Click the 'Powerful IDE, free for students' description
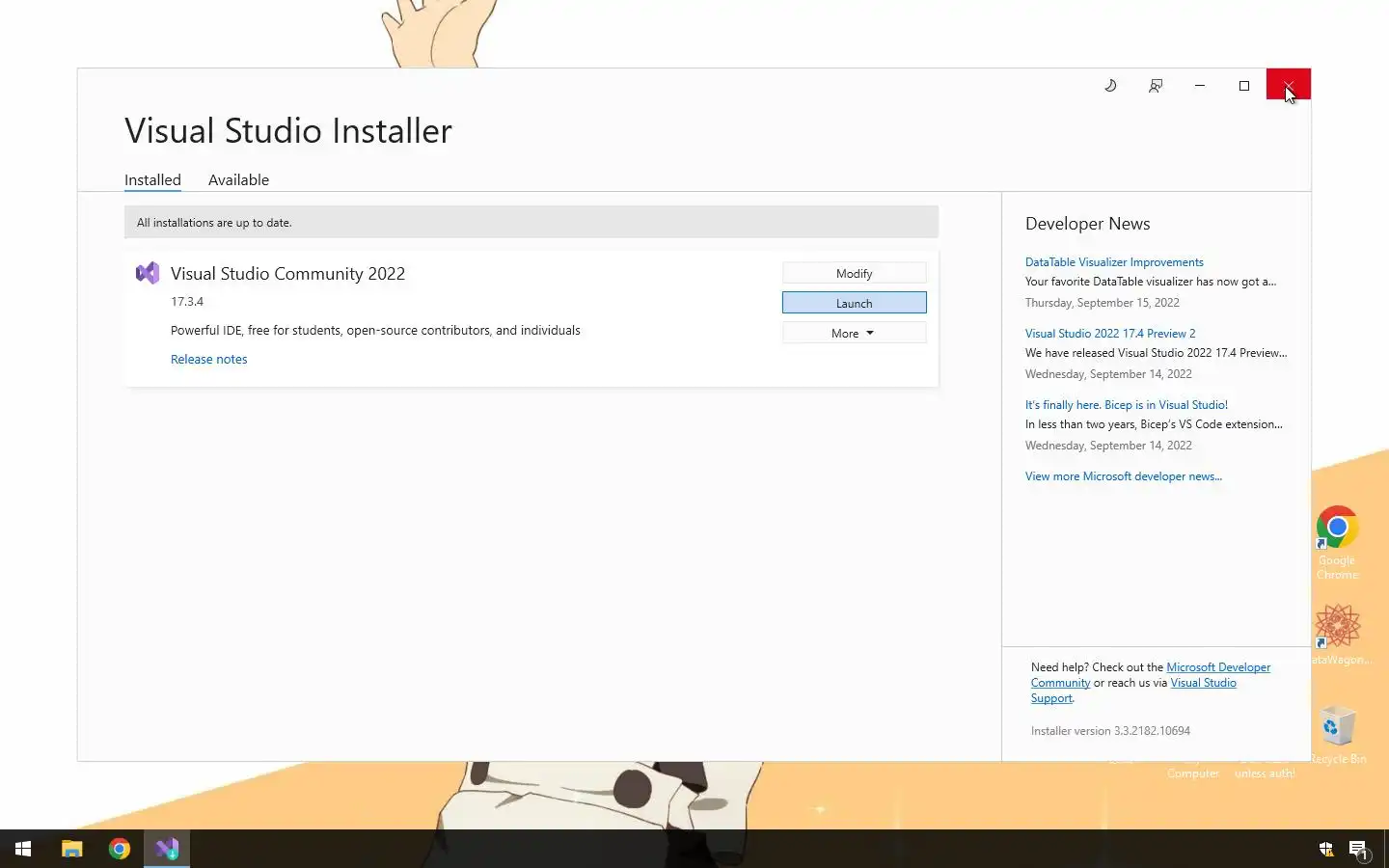This screenshot has height=868, width=1389. tap(375, 330)
